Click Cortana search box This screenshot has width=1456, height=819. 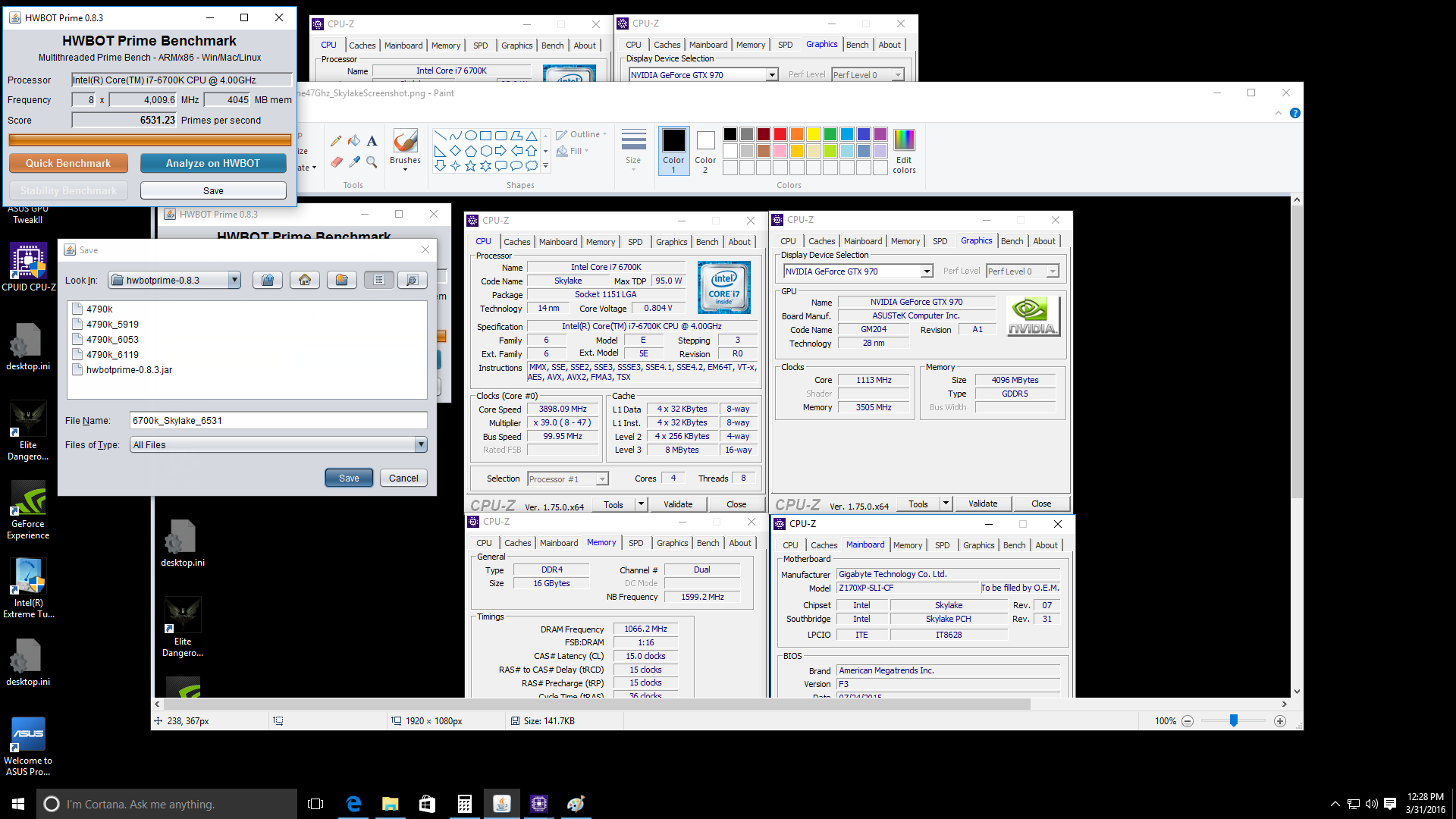pyautogui.click(x=167, y=804)
